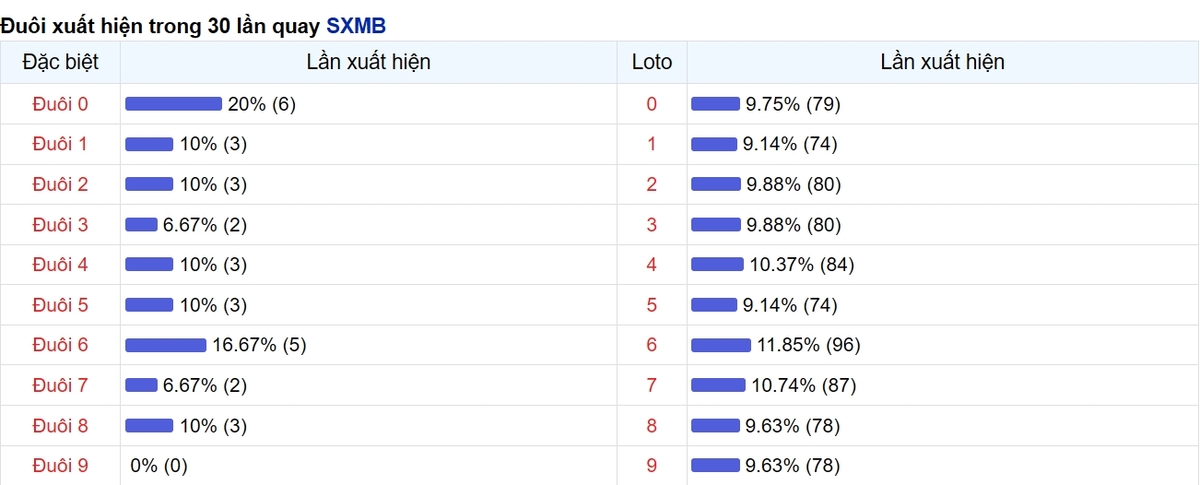The image size is (1200, 485).
Task: Click the Loto 6 bar showing 11.85%
Action: (721, 345)
